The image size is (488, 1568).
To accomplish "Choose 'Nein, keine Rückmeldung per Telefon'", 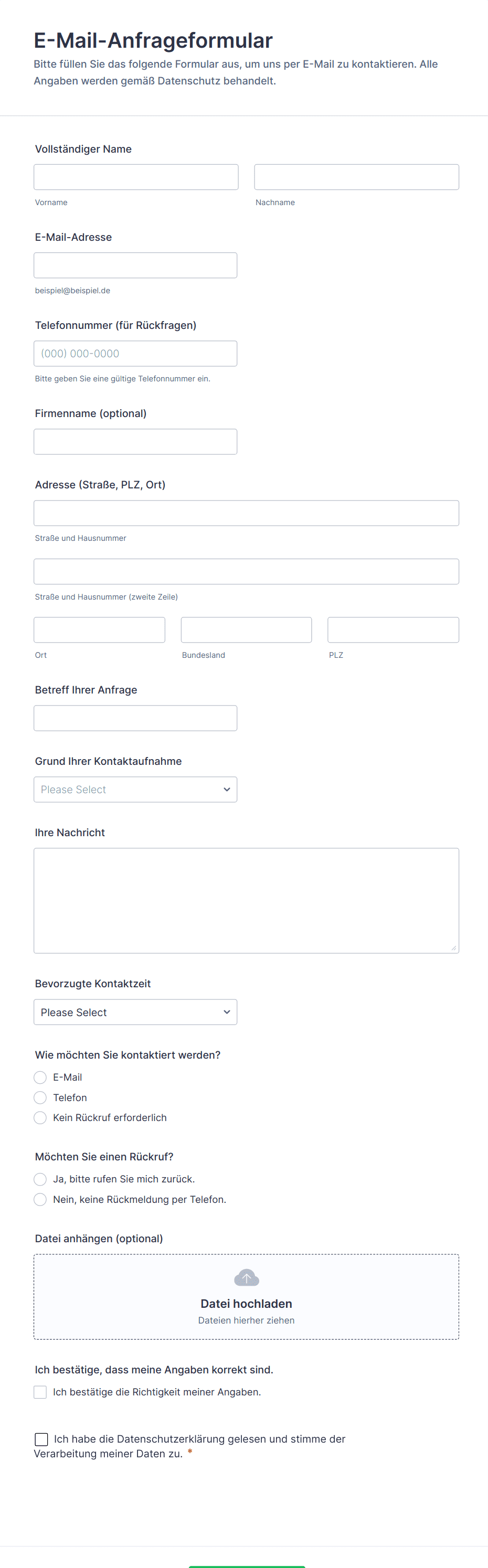I will pos(40,1199).
